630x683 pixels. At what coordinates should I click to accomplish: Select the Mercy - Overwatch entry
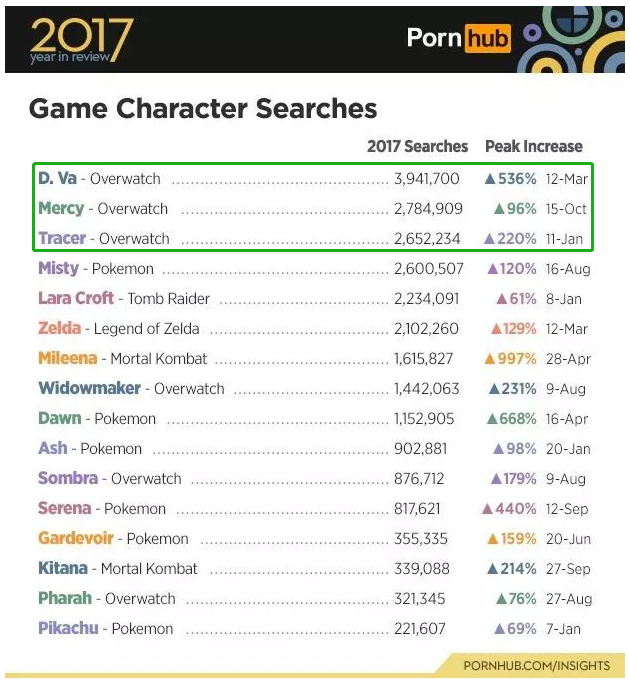click(x=103, y=209)
